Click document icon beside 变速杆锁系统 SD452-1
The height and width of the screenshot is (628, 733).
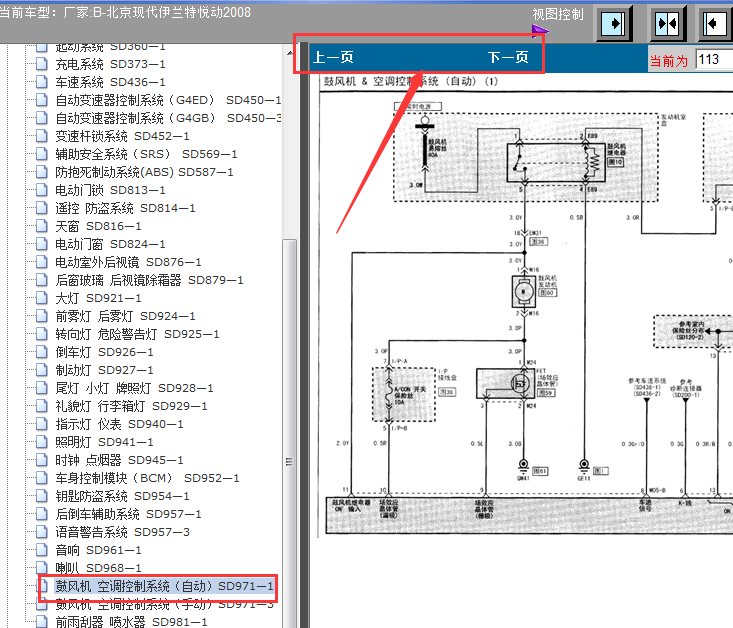[x=42, y=136]
